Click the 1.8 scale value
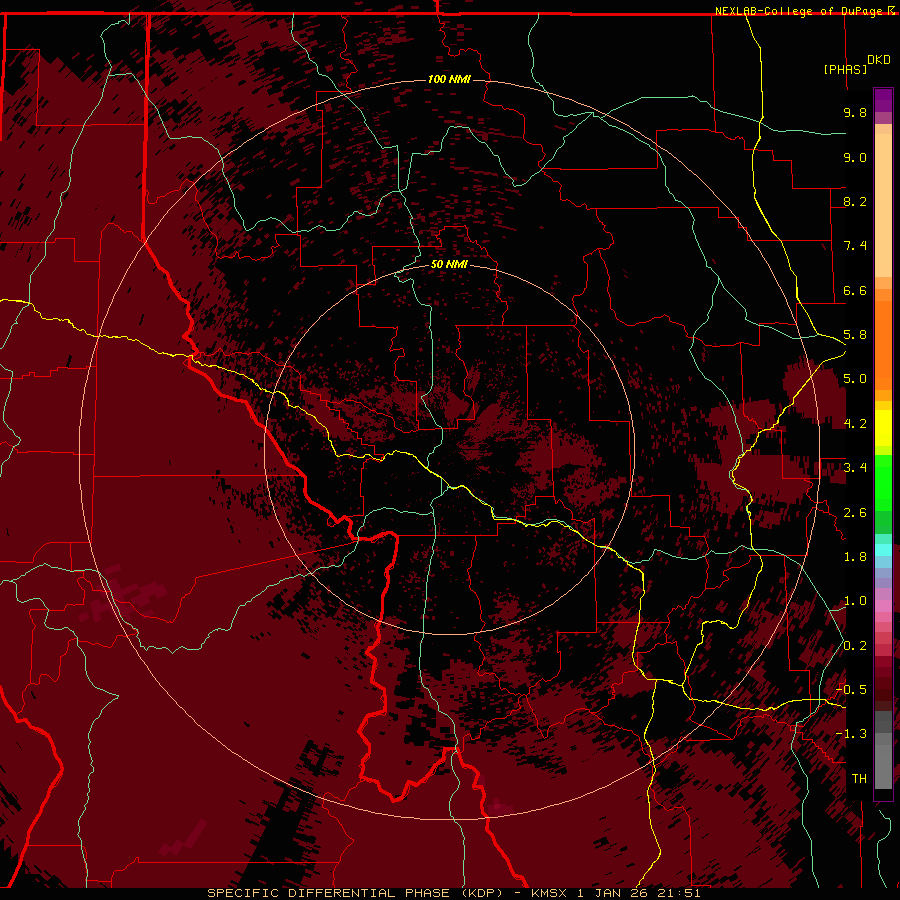900x900 pixels. (855, 557)
